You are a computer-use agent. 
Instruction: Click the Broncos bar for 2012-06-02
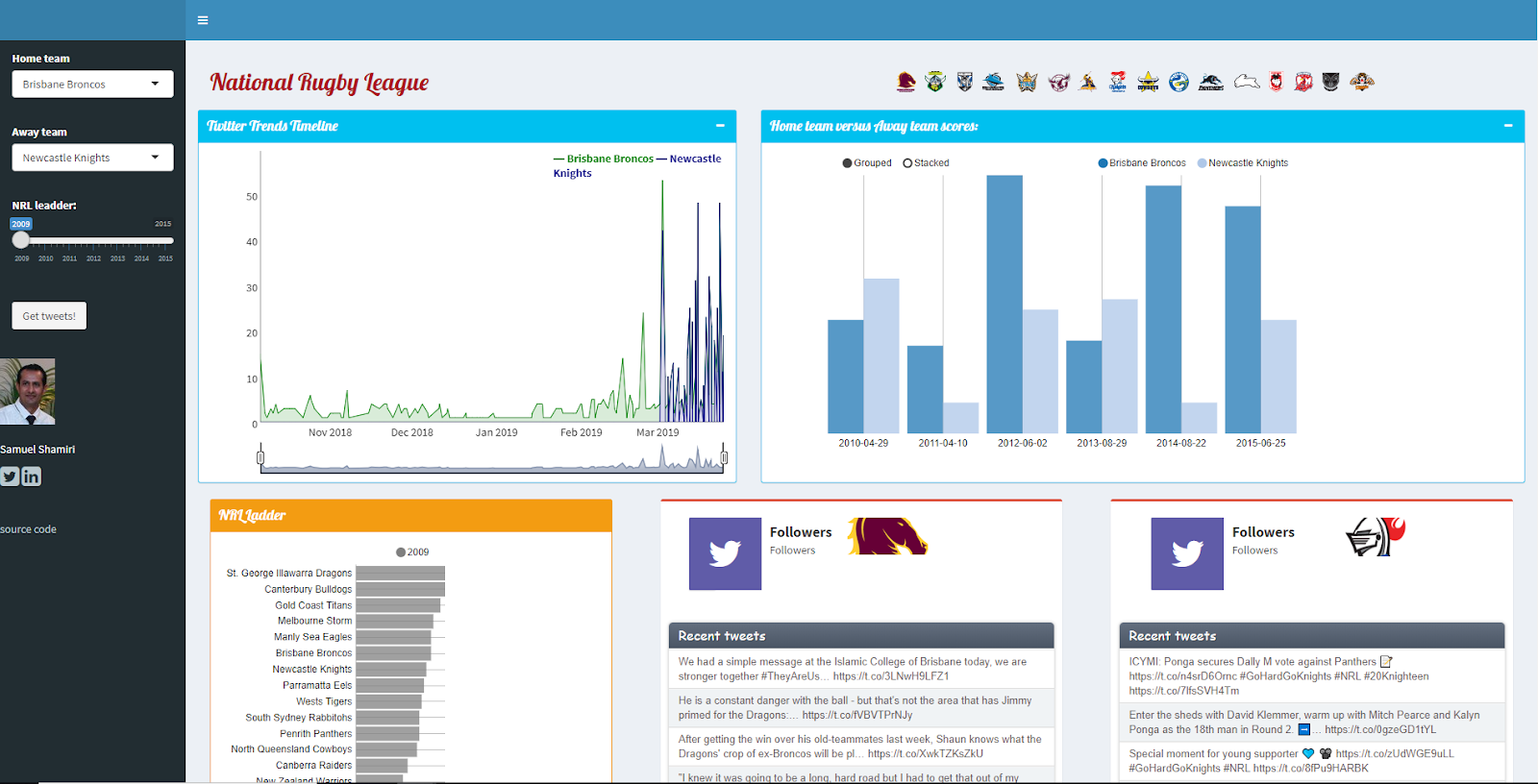[x=1005, y=304]
